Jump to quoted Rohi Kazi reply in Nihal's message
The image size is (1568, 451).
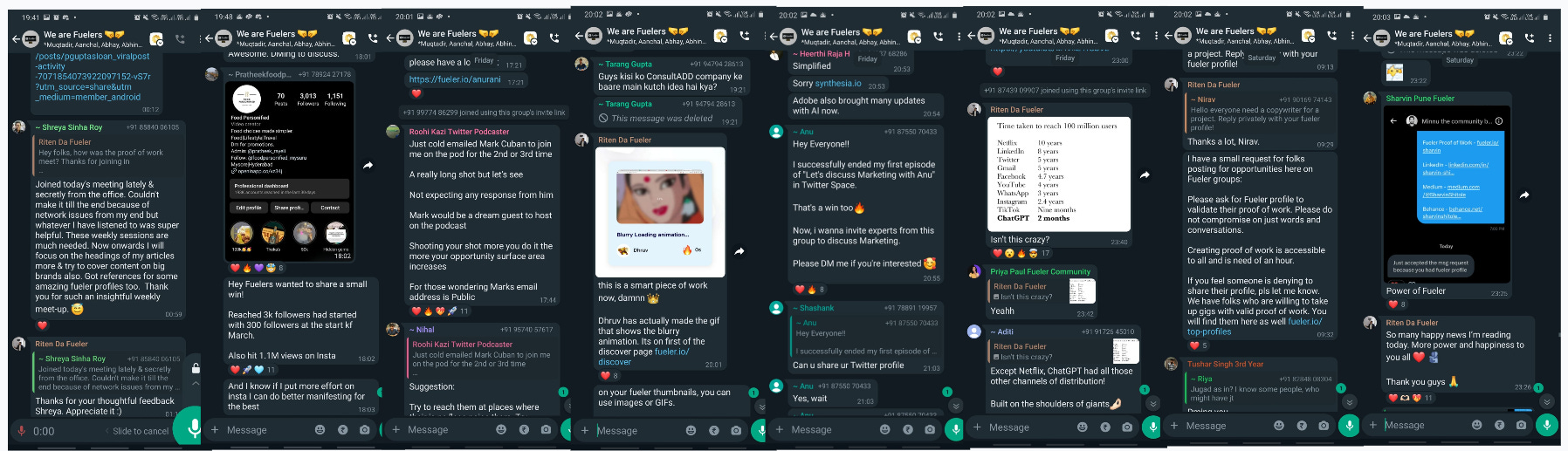pyautogui.click(x=482, y=354)
